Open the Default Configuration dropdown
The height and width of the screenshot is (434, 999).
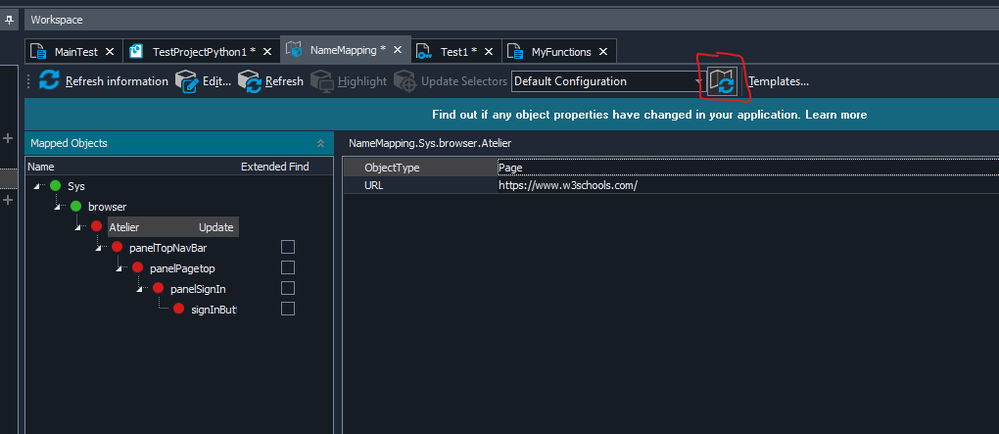(x=697, y=81)
